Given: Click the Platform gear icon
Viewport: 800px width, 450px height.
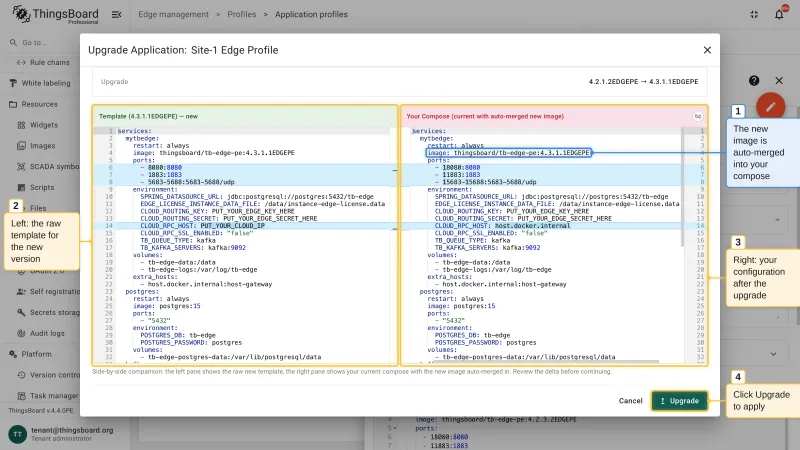Looking at the screenshot, I should (x=13, y=354).
